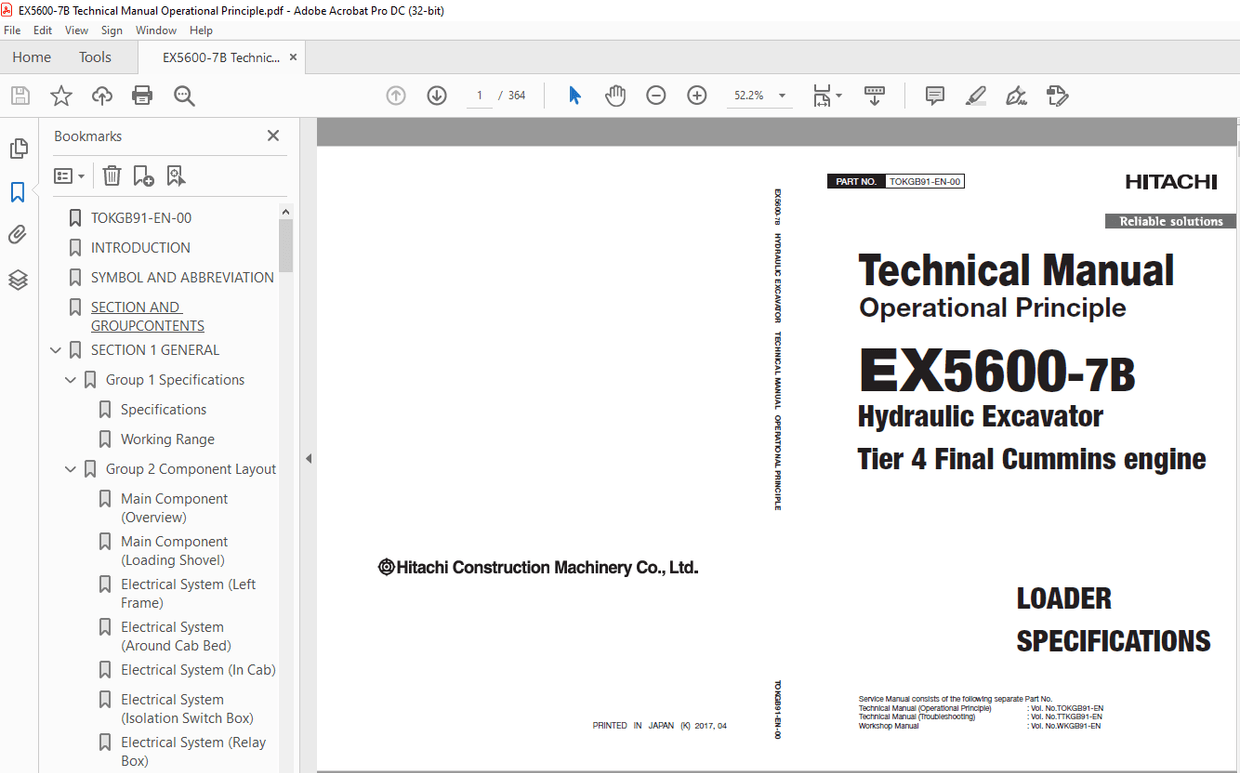Collapse Group 2 Component Layout bookmark
Screen dimensions: 1240x773
pos(71,469)
